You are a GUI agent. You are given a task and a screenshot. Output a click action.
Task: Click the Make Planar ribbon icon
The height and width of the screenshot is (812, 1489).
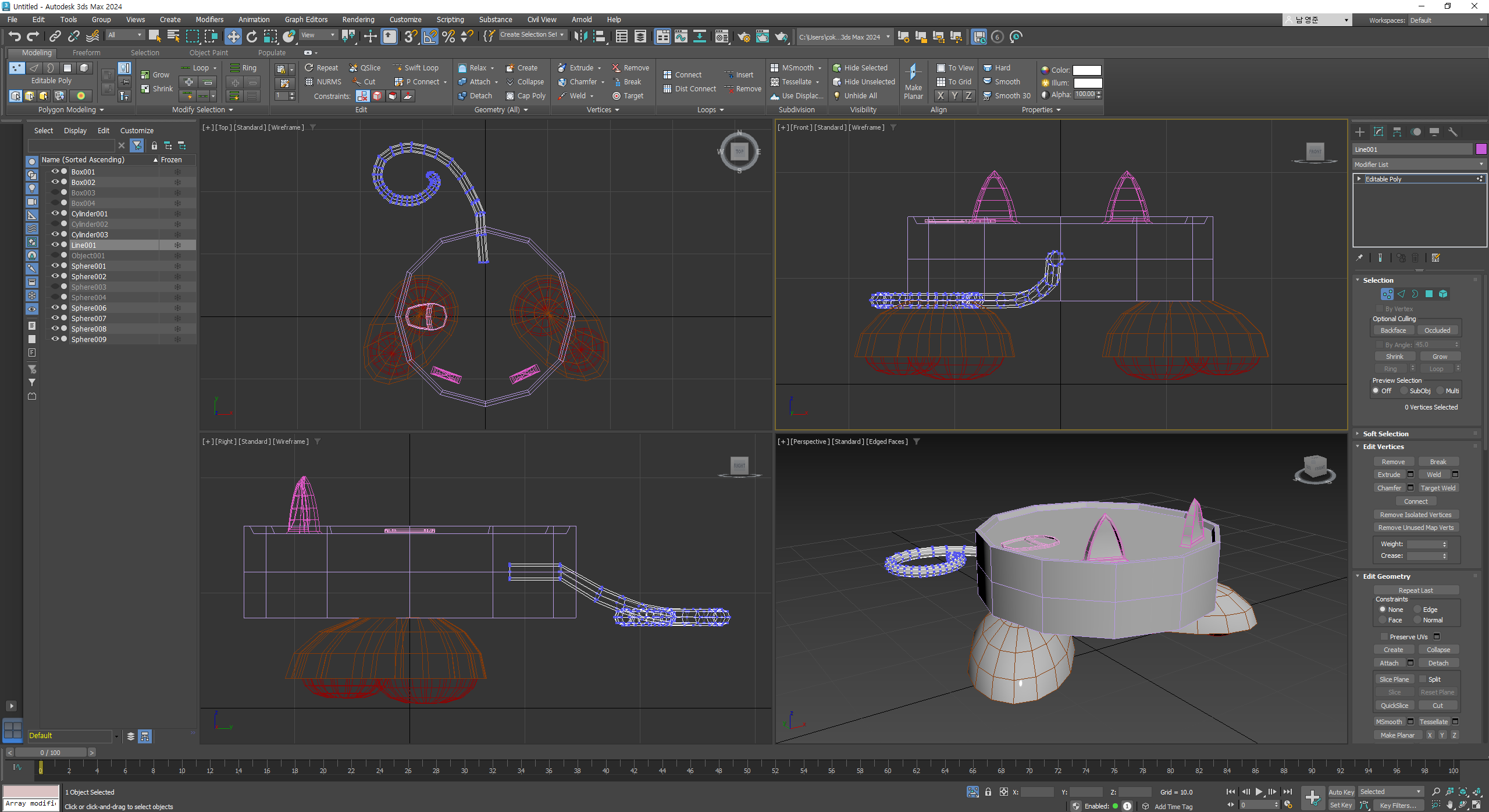[913, 82]
